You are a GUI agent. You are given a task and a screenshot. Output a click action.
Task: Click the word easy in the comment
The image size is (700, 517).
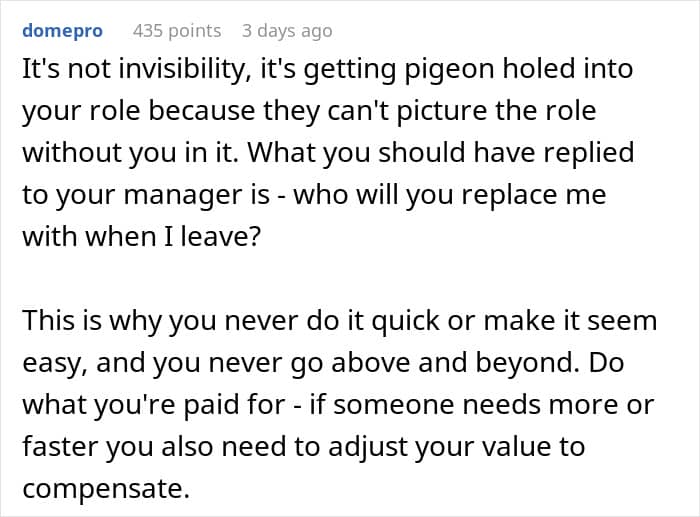coord(54,363)
